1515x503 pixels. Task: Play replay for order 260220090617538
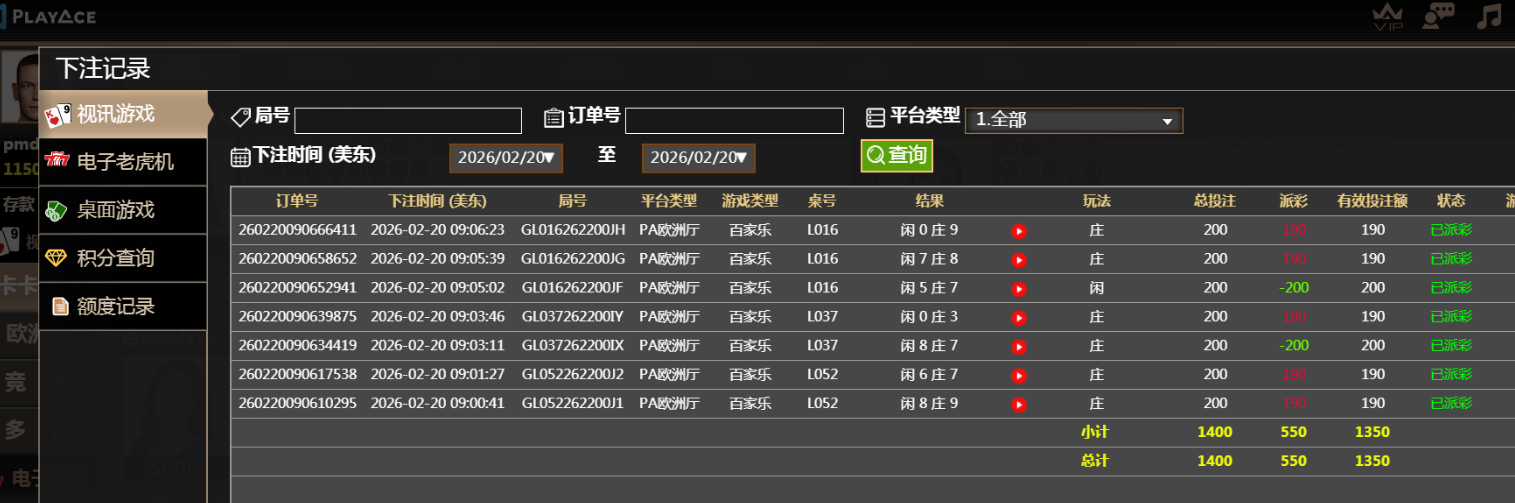1019,376
